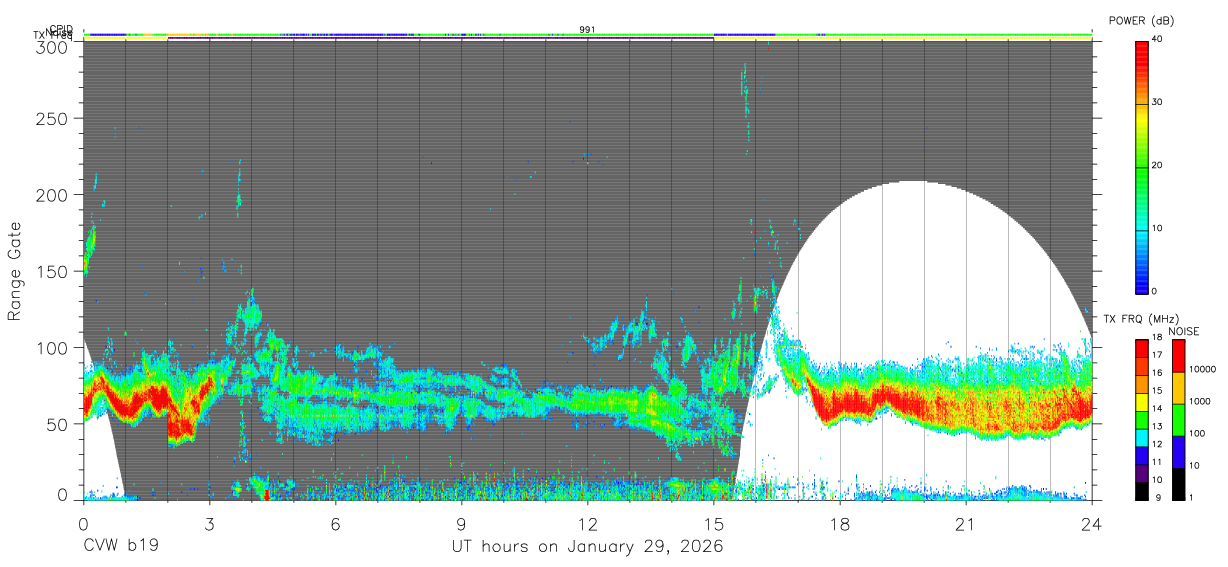Screen dimensions: 1228x567
Task: Click the 20 dB tick on power scale
Action: [x=1157, y=165]
